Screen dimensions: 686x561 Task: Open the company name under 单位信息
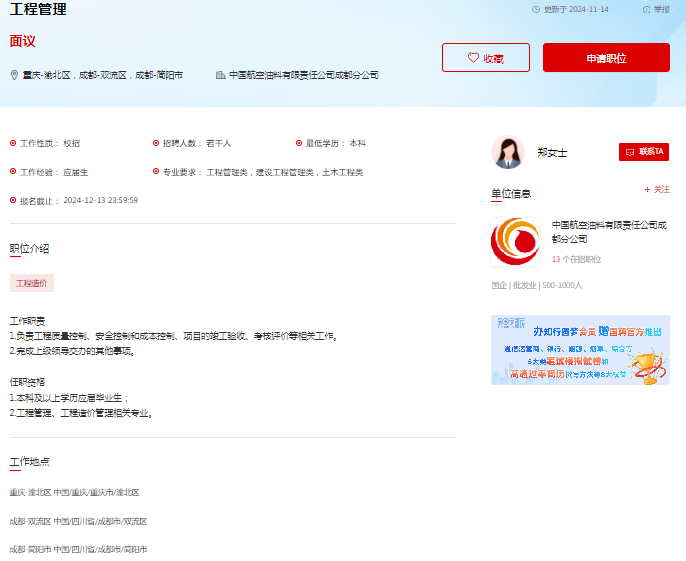(608, 232)
